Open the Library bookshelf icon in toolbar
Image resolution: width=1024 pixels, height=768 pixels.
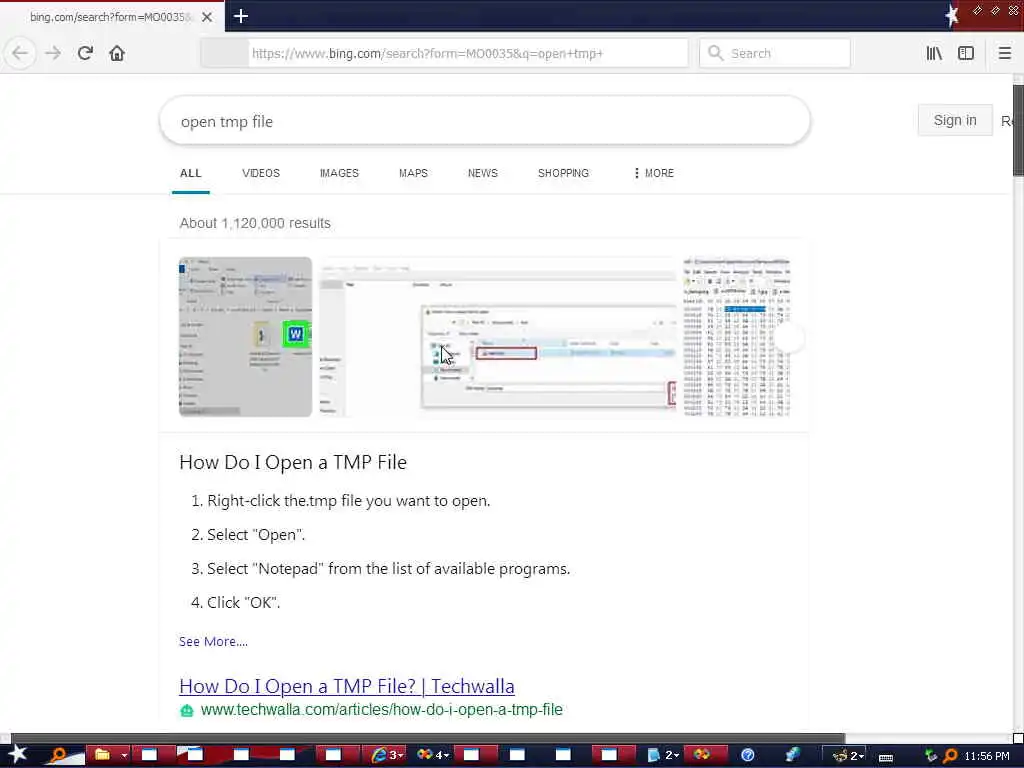tap(934, 53)
